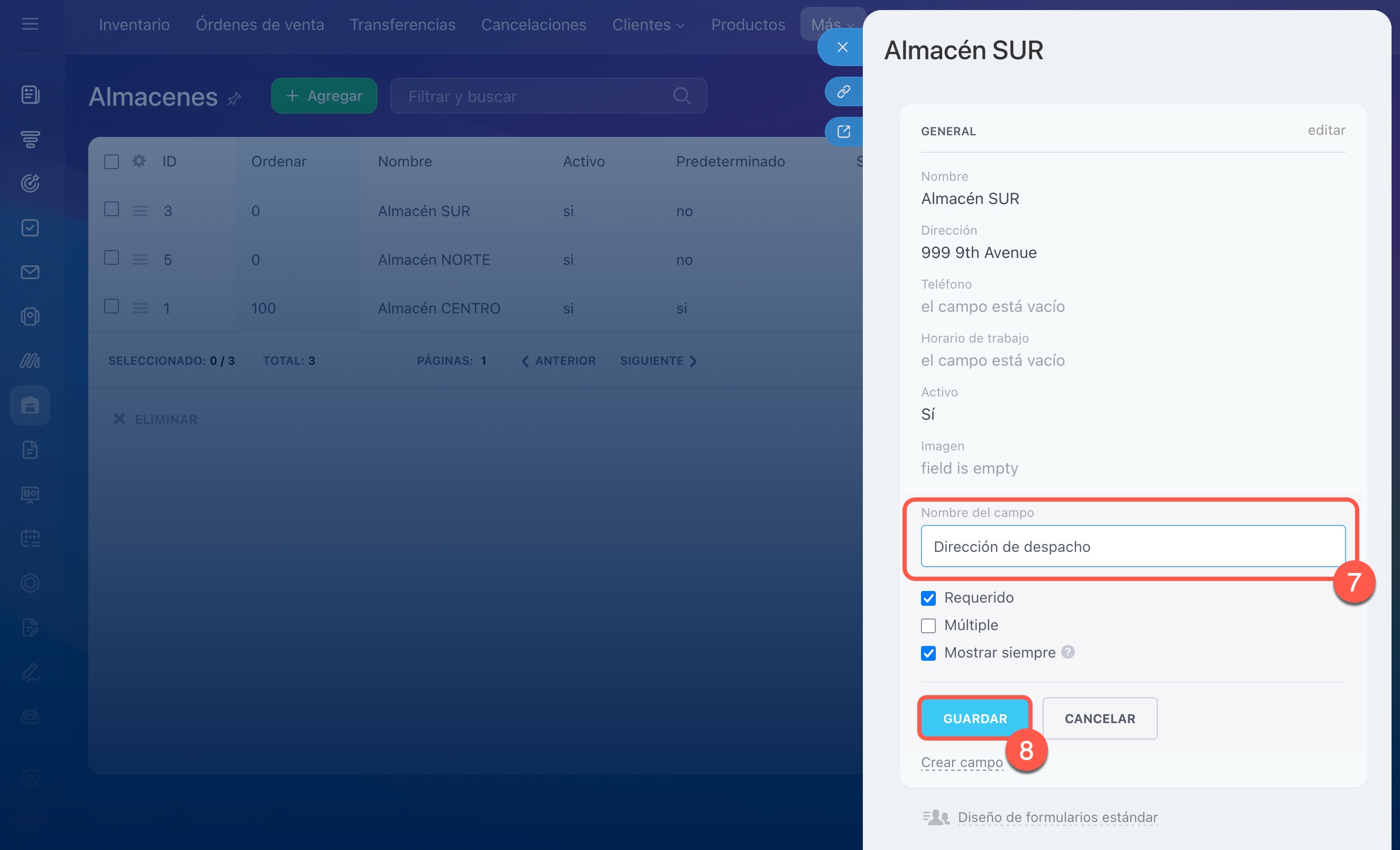Open grid settings gear icon
Screen dimensions: 1400x850
(x=139, y=161)
